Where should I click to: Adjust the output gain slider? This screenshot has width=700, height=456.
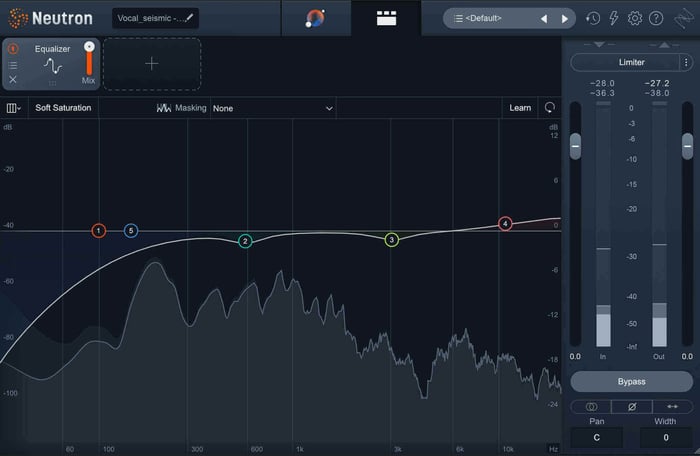[688, 146]
